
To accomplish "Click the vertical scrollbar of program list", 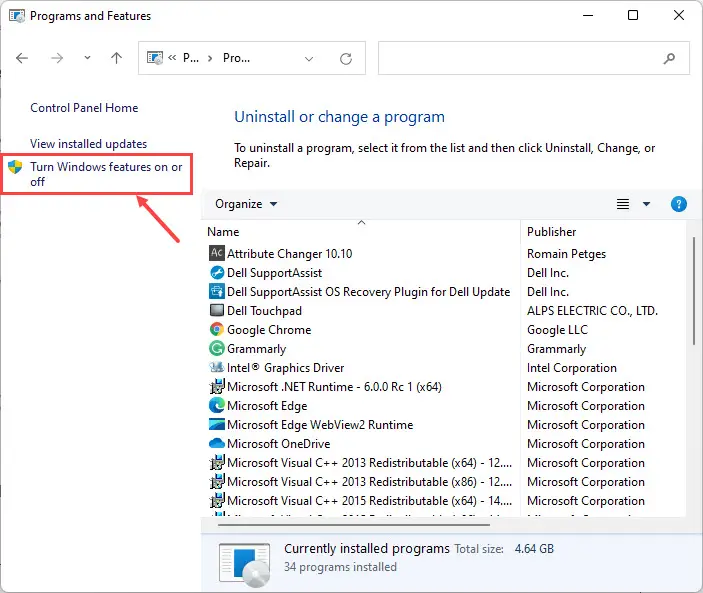I will coord(694,291).
